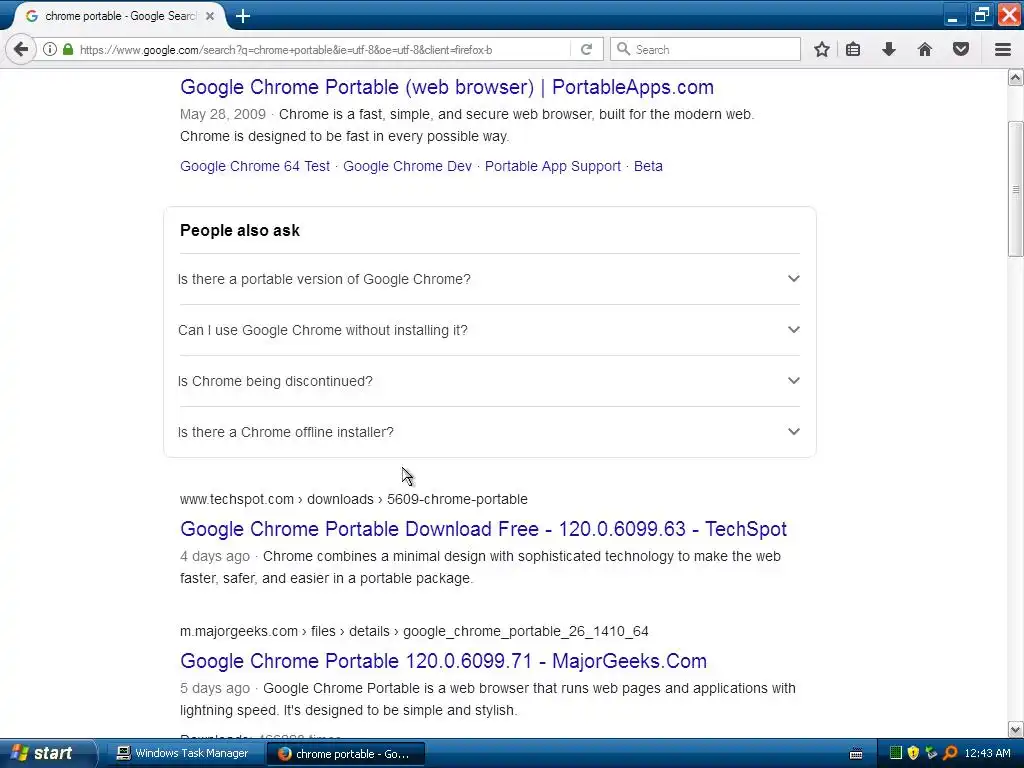
Task: Click the 'May 28, 2009' date text
Action: (x=223, y=114)
